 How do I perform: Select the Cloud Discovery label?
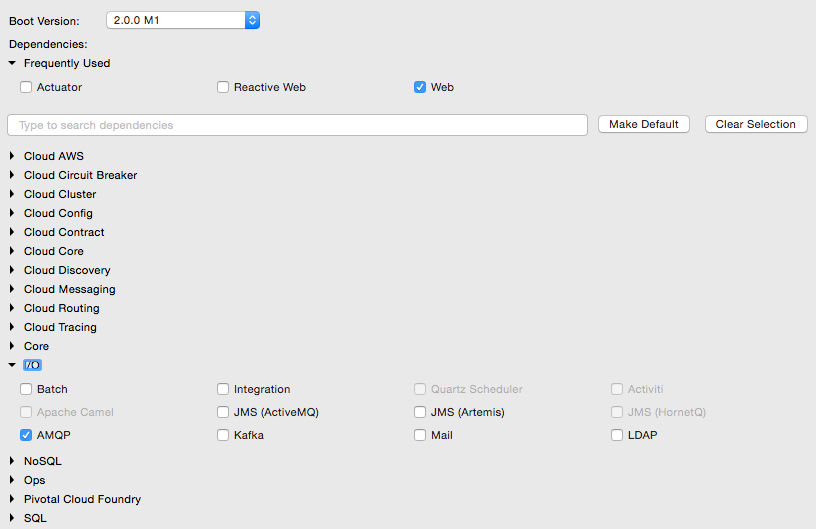click(x=67, y=270)
